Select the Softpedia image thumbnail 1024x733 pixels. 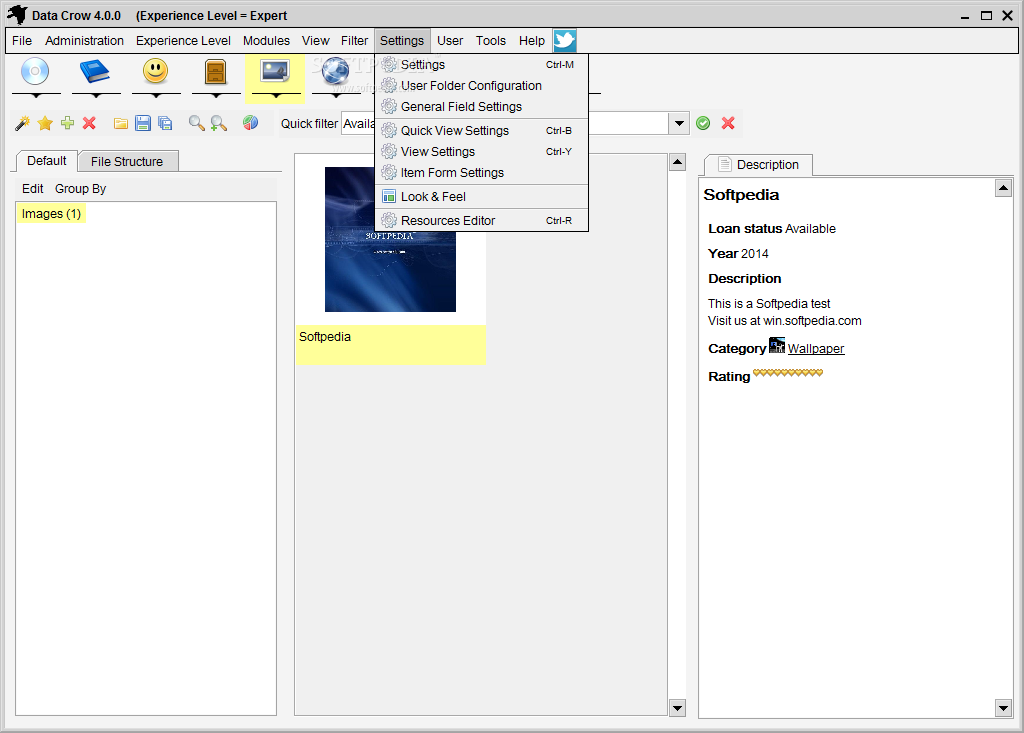(x=391, y=239)
